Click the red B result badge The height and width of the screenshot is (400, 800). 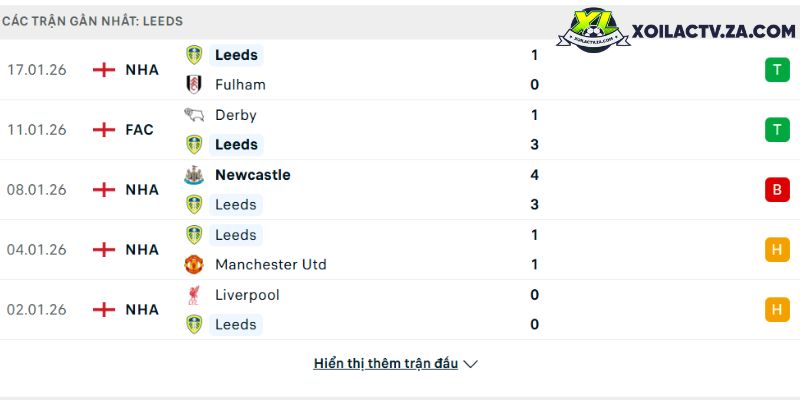coord(777,190)
